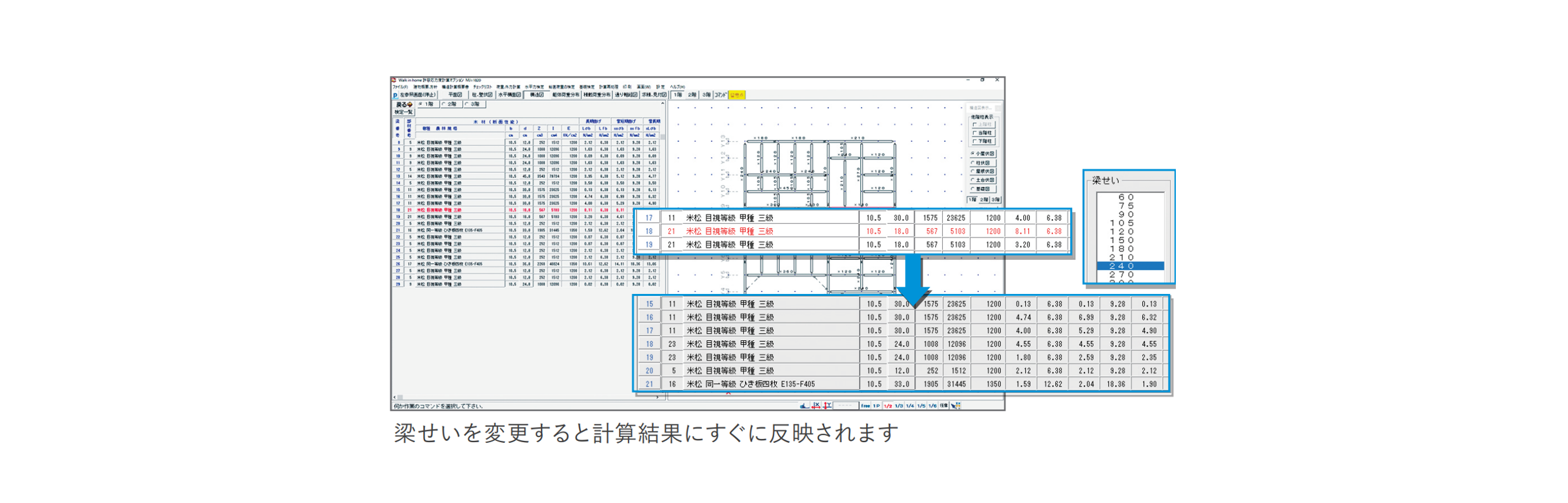Select the 1/3 grid snap option
The width and height of the screenshot is (1568, 503).
click(x=899, y=405)
